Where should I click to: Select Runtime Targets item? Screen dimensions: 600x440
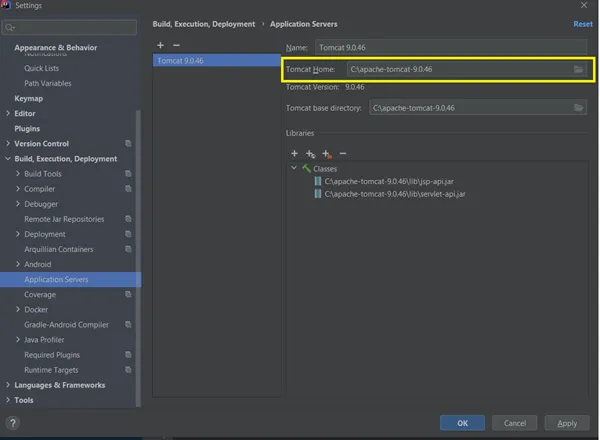[51, 370]
